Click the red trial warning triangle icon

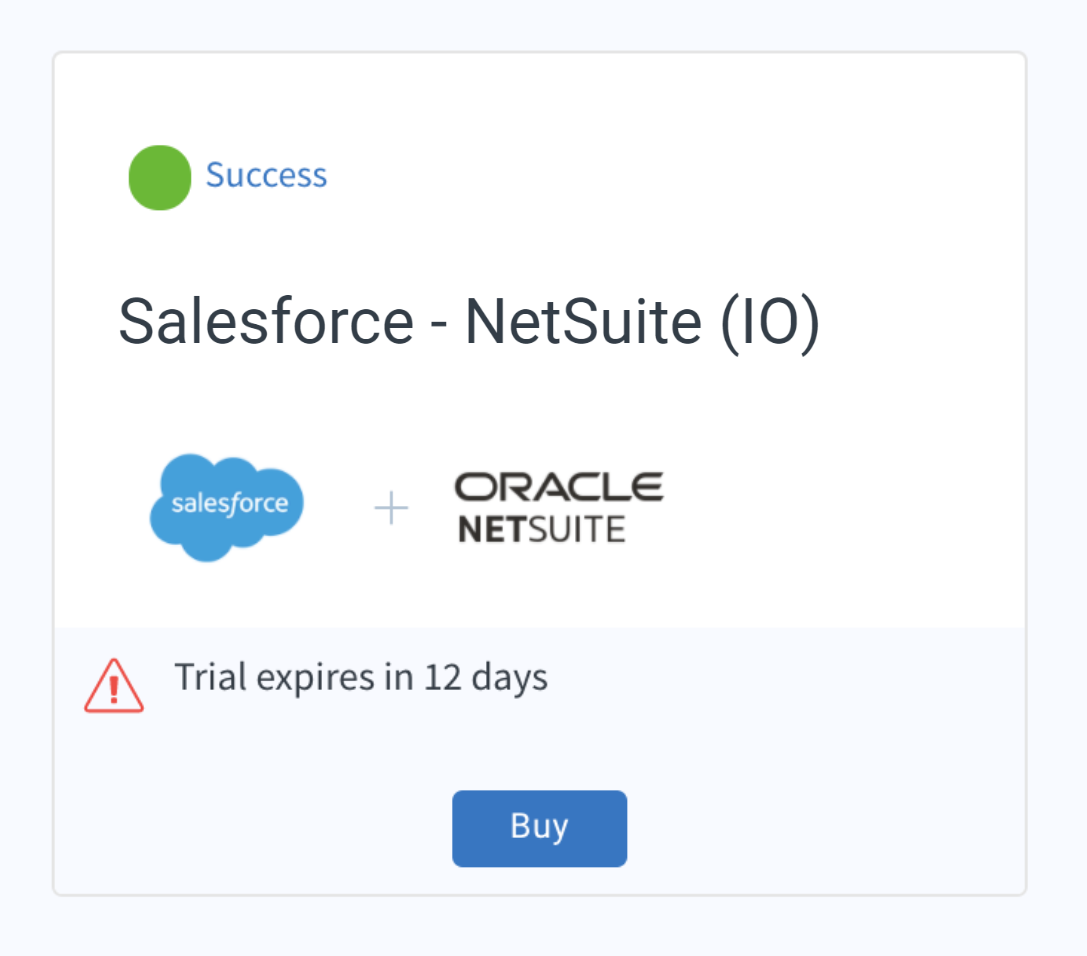pos(114,685)
